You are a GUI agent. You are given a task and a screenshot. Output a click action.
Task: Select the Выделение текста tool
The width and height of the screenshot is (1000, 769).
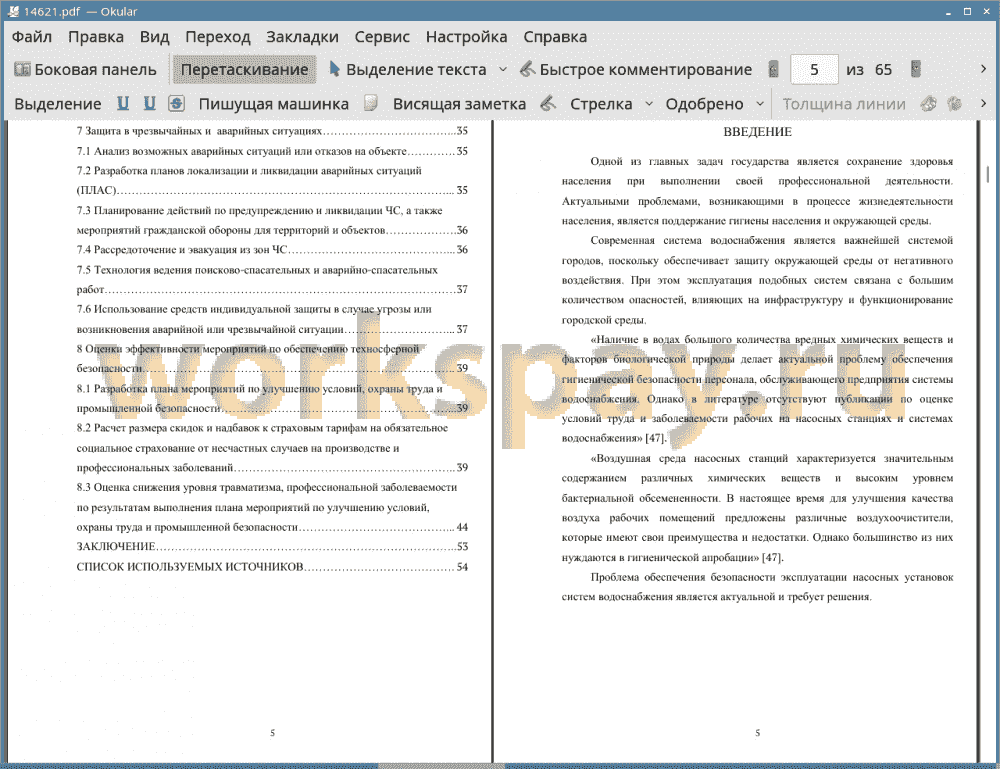[x=408, y=70]
